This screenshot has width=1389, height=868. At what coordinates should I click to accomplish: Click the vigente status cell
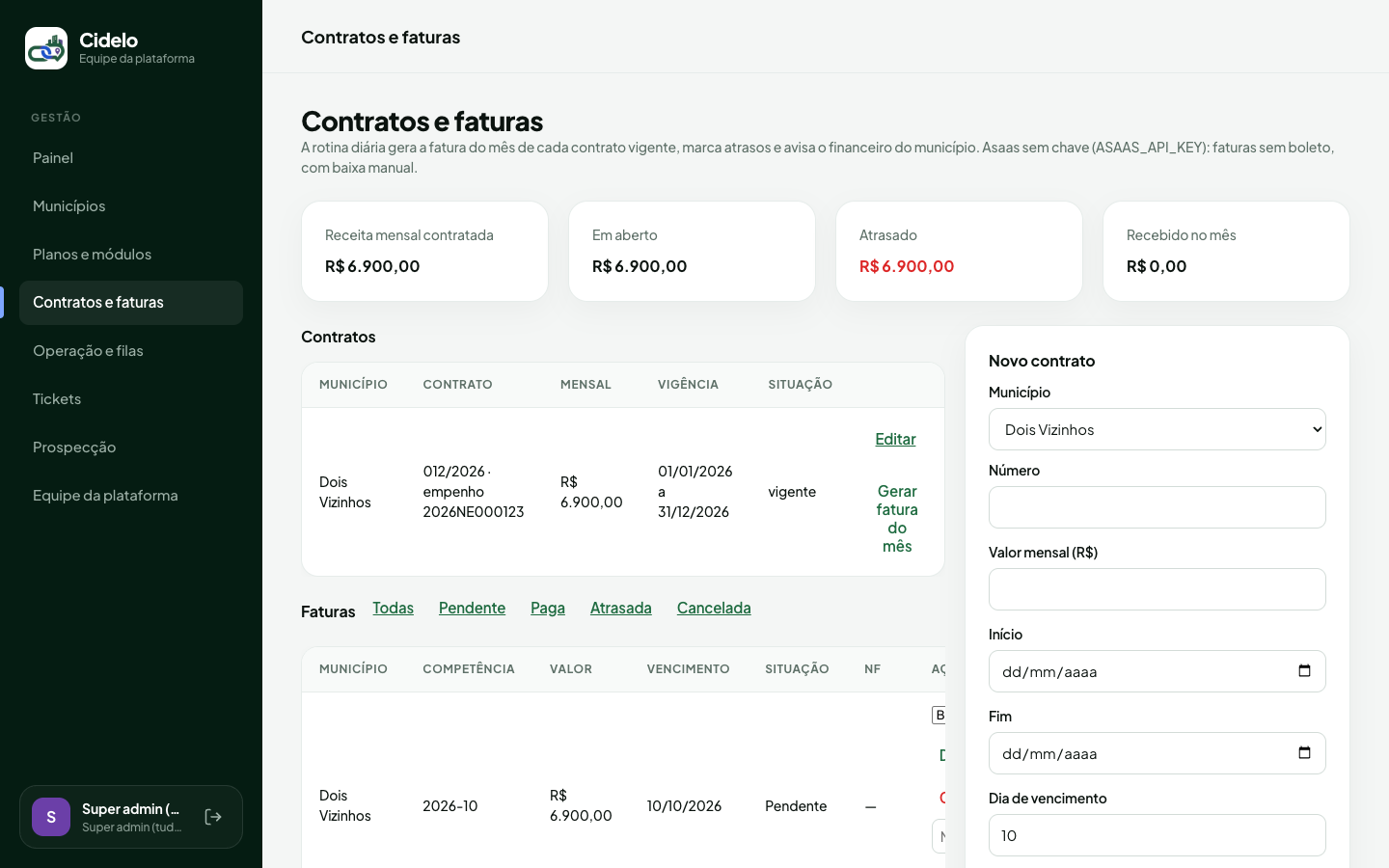tap(792, 492)
